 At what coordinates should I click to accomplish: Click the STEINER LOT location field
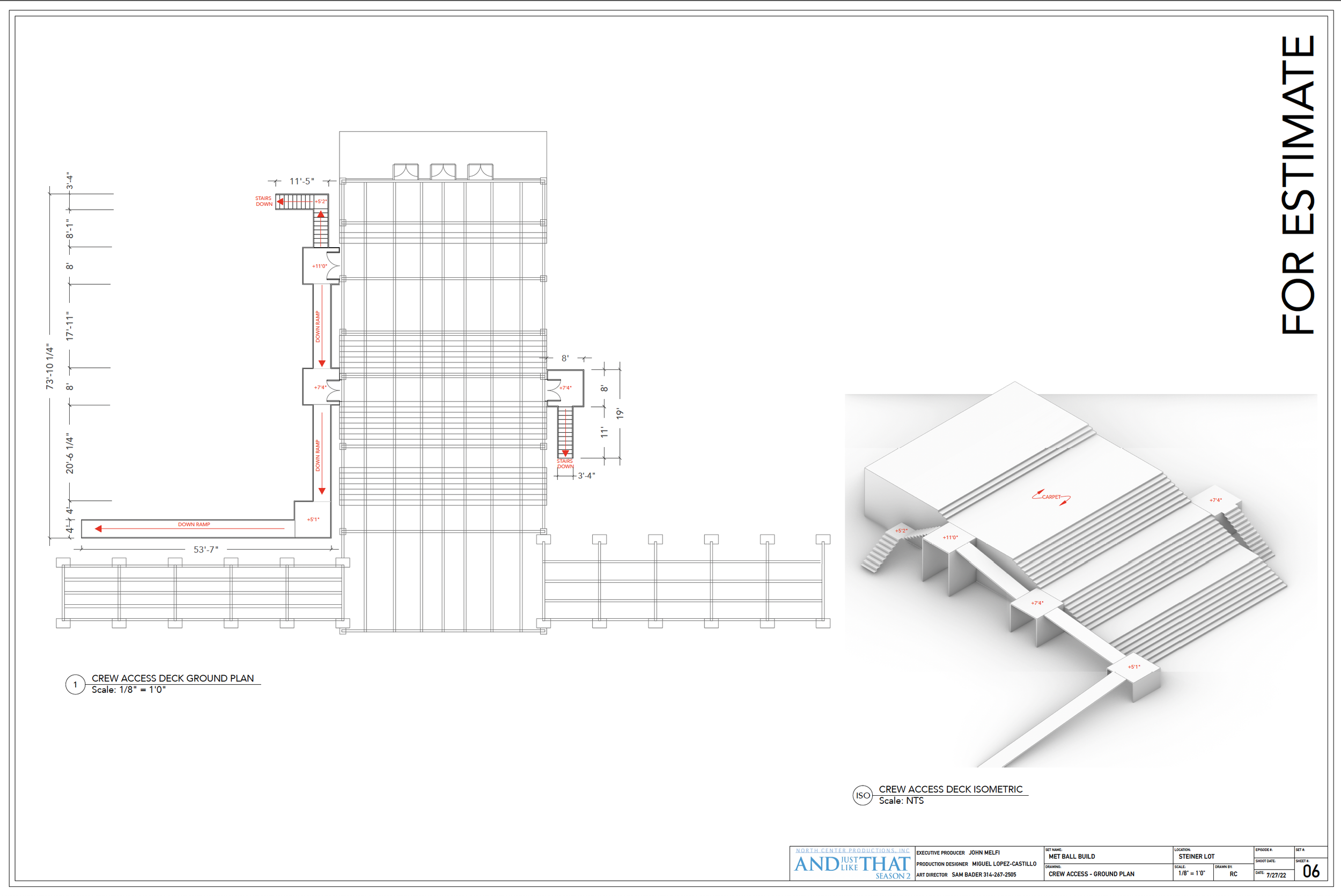[1196, 856]
